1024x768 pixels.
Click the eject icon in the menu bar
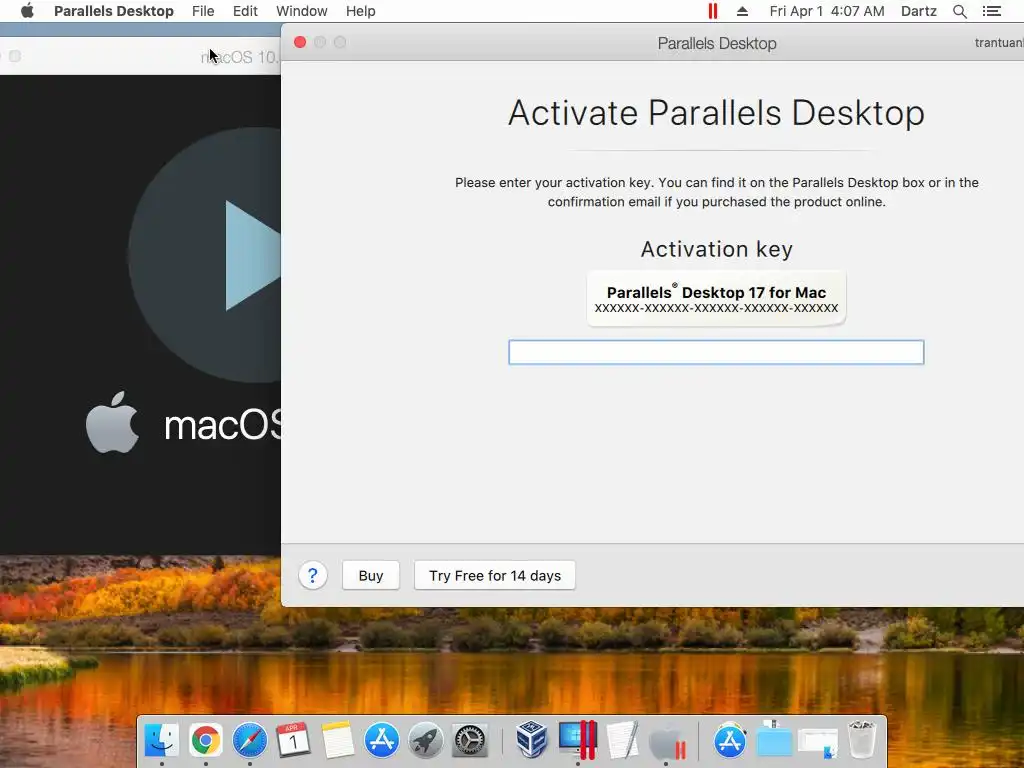(x=742, y=11)
